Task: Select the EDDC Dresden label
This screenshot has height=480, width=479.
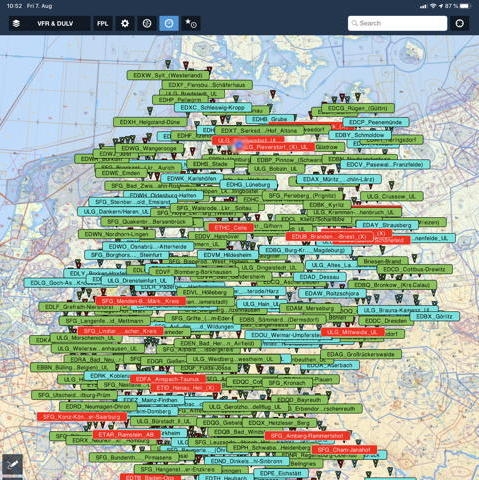Action: point(386,321)
